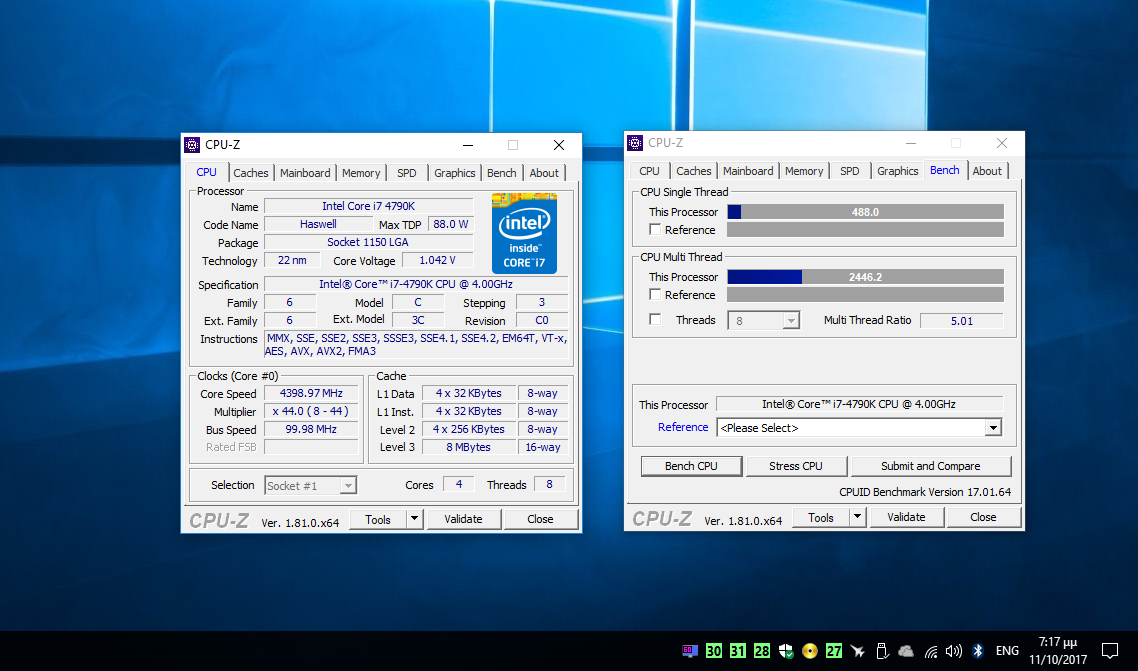Click the temperature tray icon showing 27
The height and width of the screenshot is (671, 1138).
click(x=834, y=651)
